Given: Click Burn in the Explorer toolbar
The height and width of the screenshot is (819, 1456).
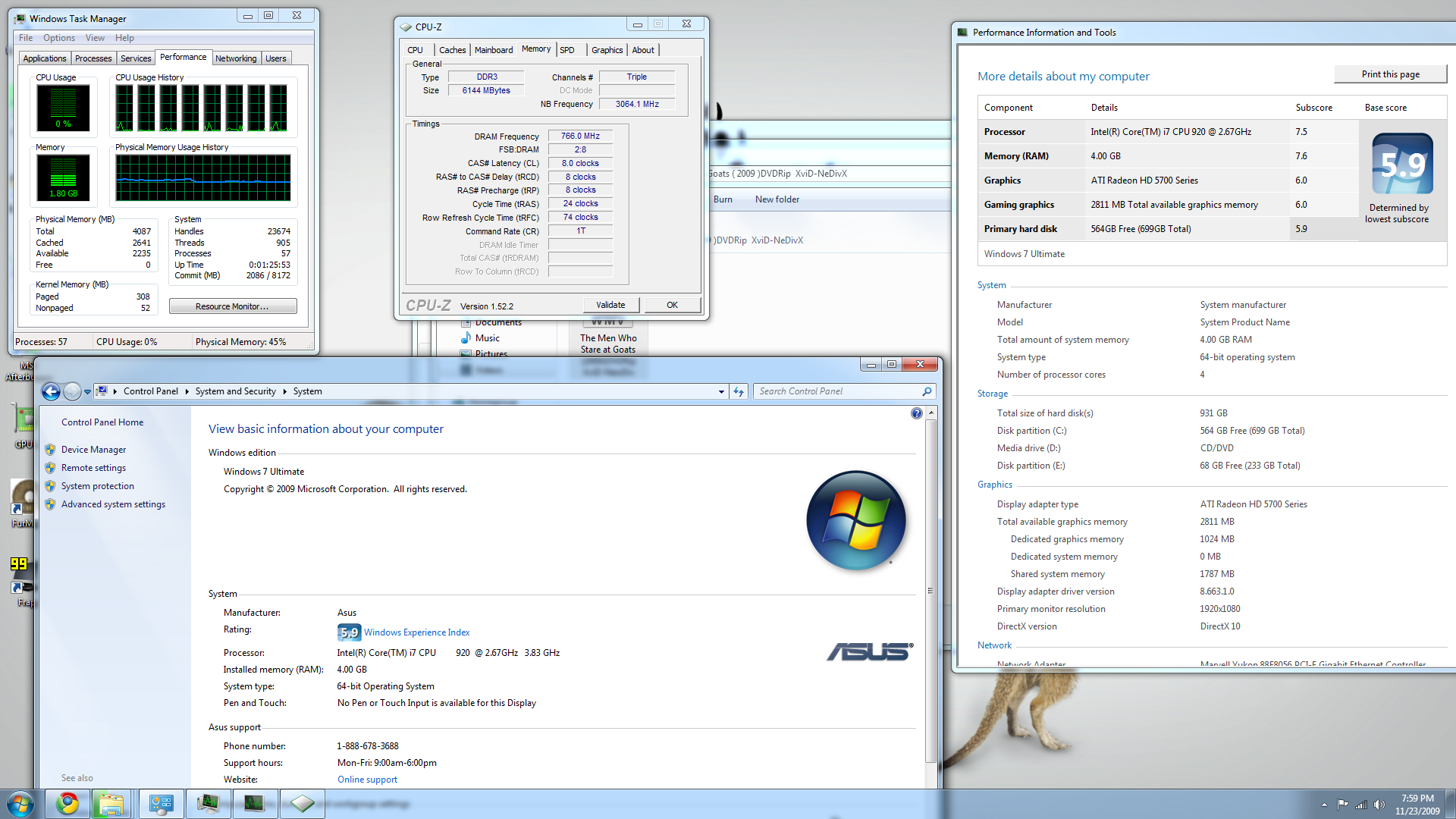Looking at the screenshot, I should pos(723,199).
